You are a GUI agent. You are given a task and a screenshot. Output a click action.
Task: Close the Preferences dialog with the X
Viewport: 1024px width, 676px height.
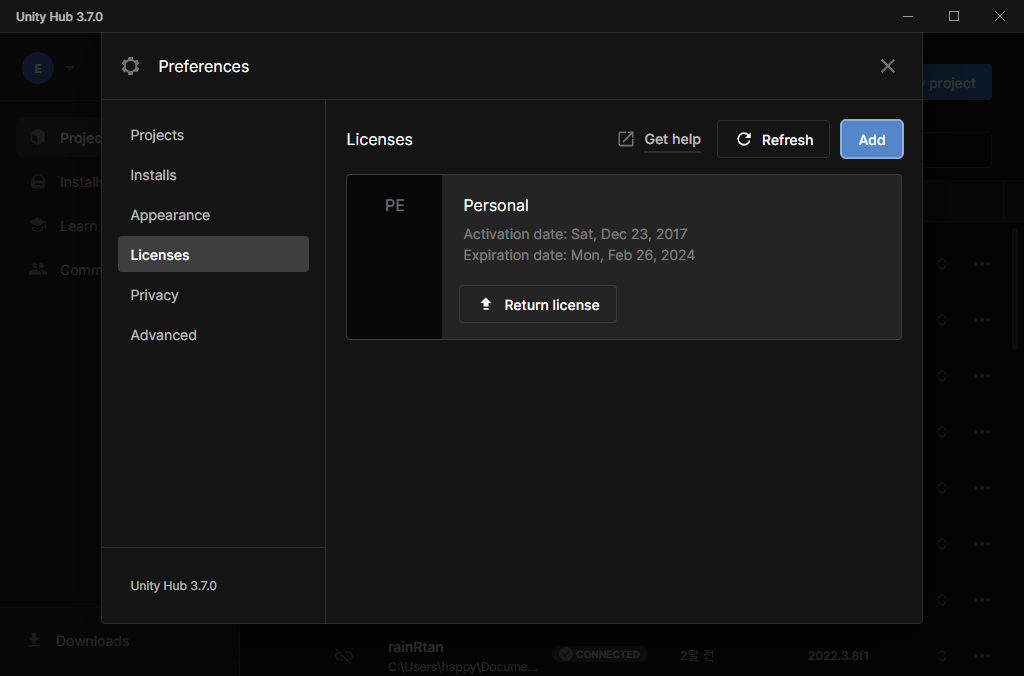(x=888, y=66)
